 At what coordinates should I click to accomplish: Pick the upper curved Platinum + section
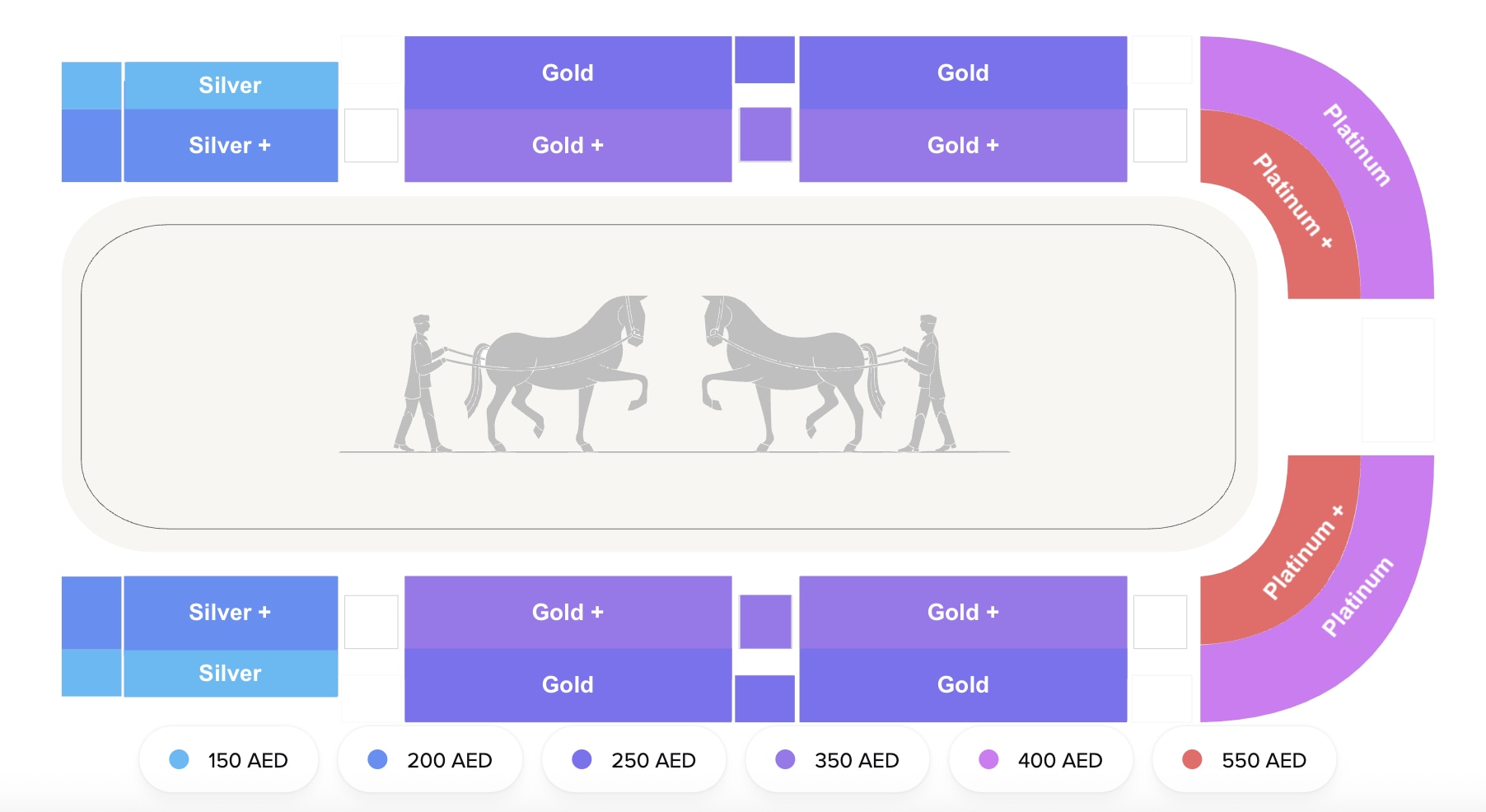click(1293, 198)
